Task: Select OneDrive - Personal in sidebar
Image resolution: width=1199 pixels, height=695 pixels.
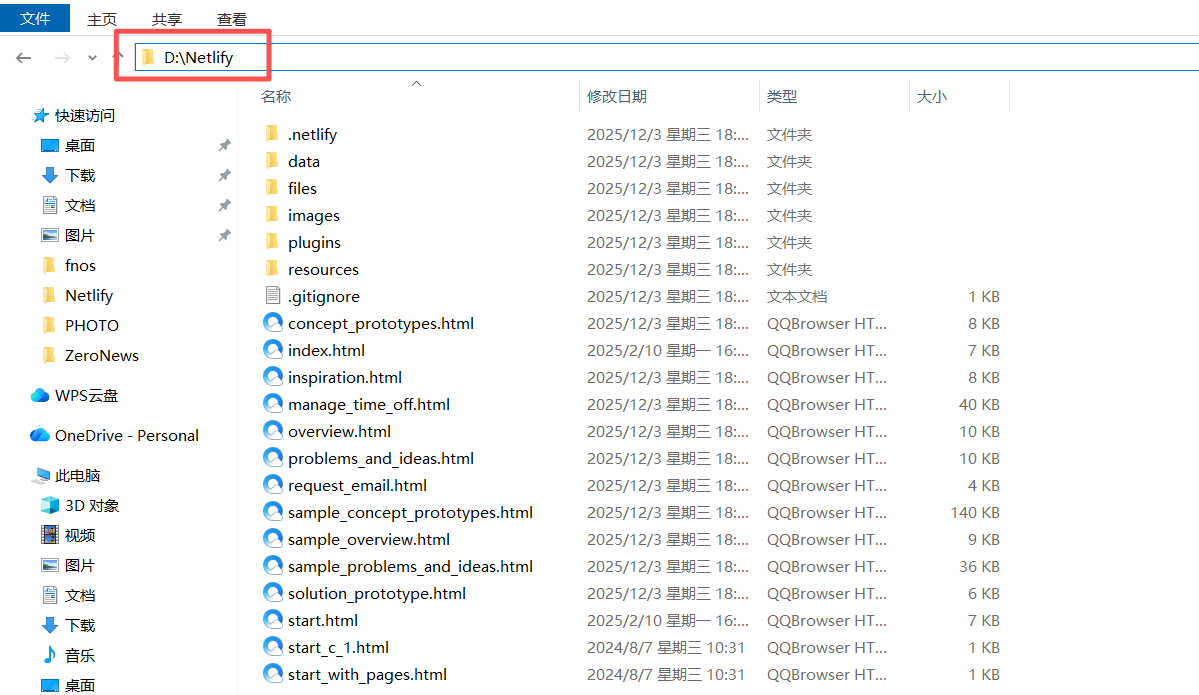Action: click(115, 436)
